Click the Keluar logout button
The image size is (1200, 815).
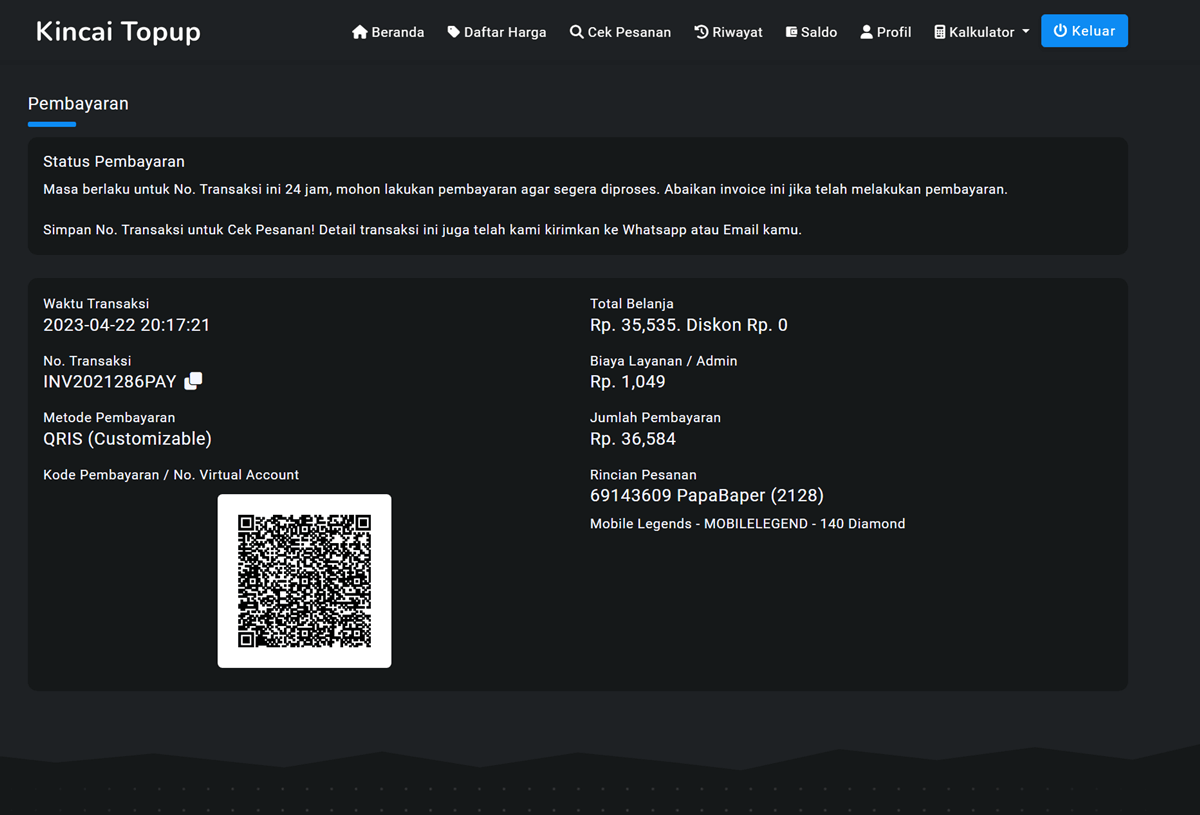pos(1084,31)
